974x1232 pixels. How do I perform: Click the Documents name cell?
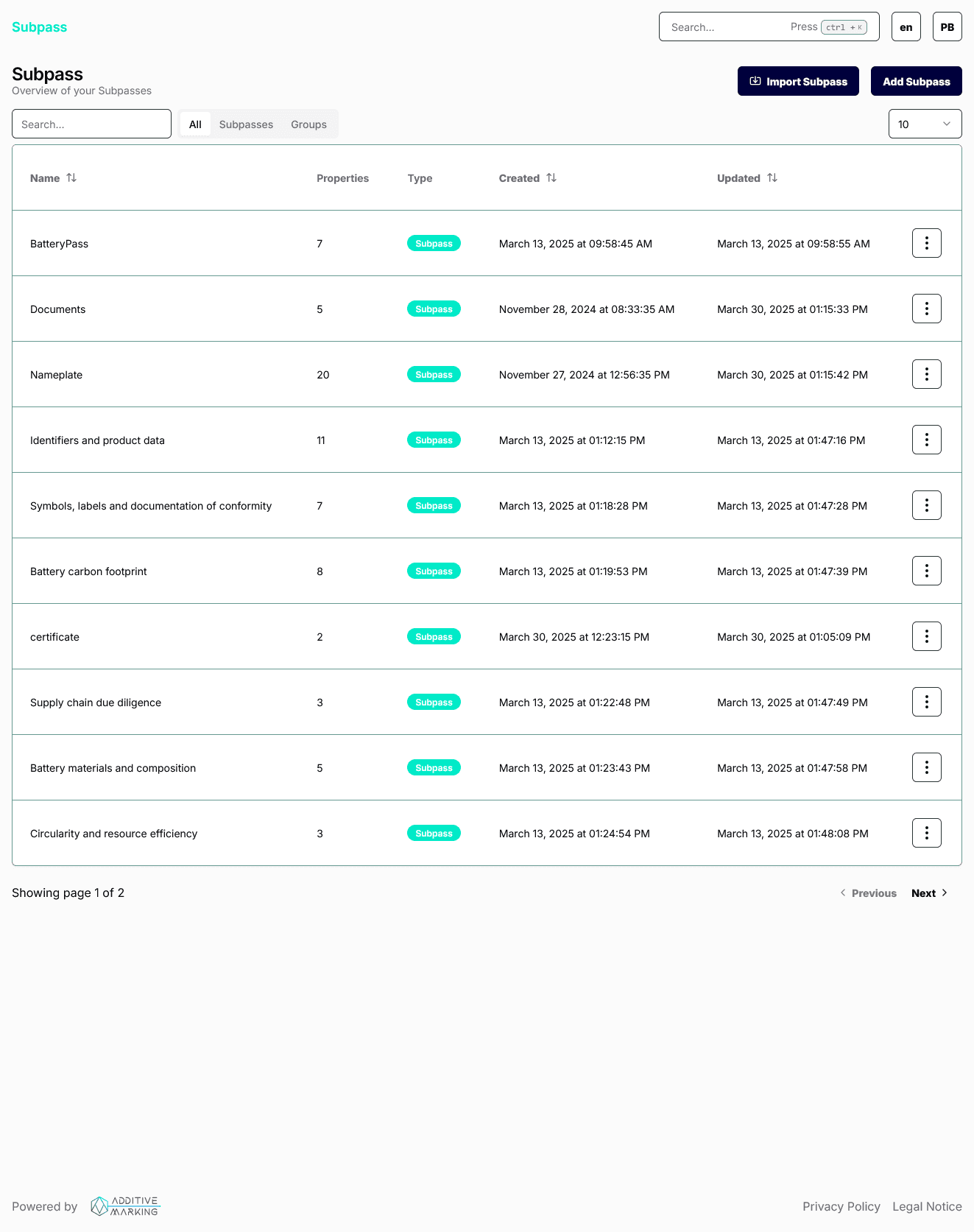point(57,309)
